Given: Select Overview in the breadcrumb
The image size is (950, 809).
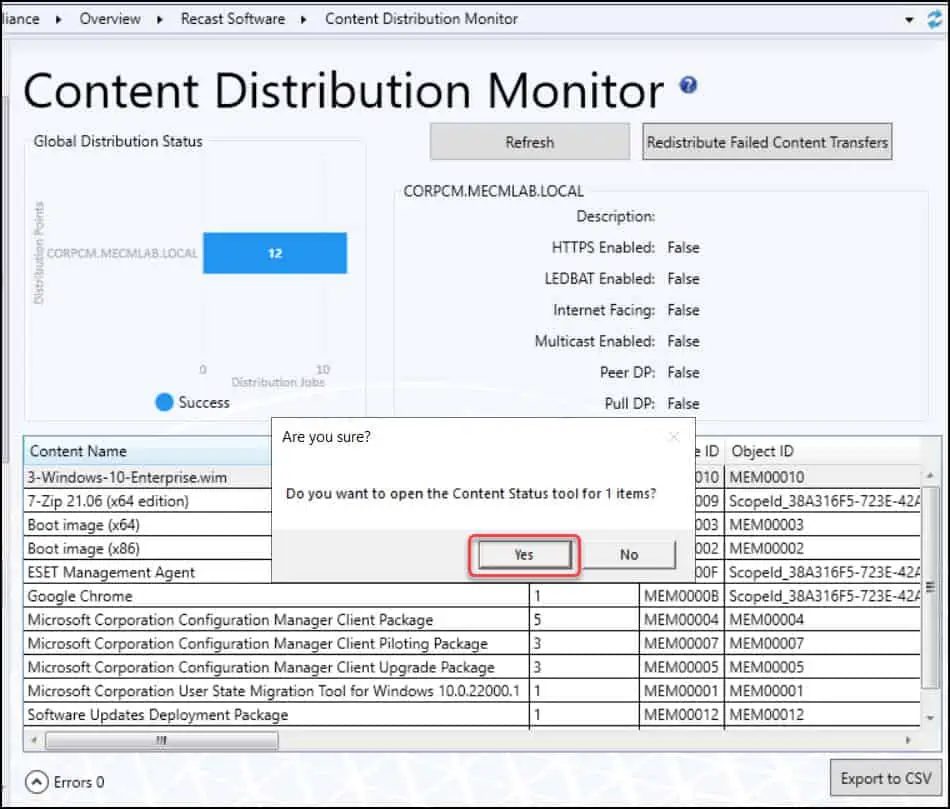Looking at the screenshot, I should (x=110, y=19).
